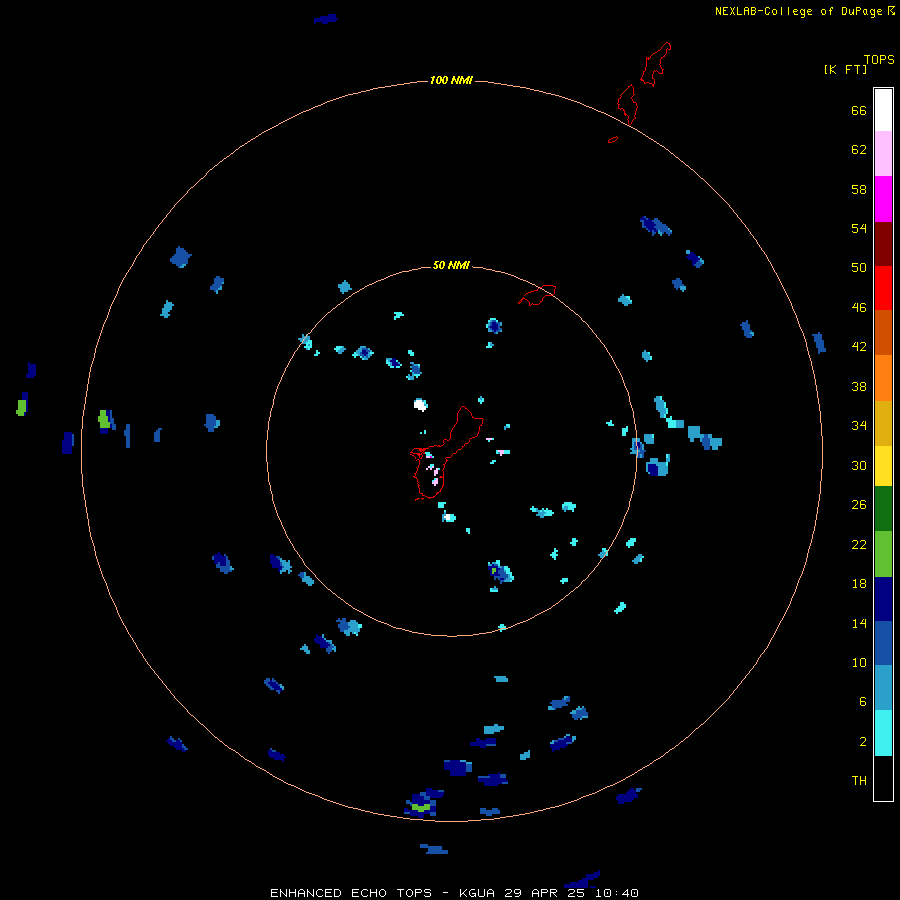The image size is (900, 900).
Task: Click the "66" legend value
Action: (859, 111)
